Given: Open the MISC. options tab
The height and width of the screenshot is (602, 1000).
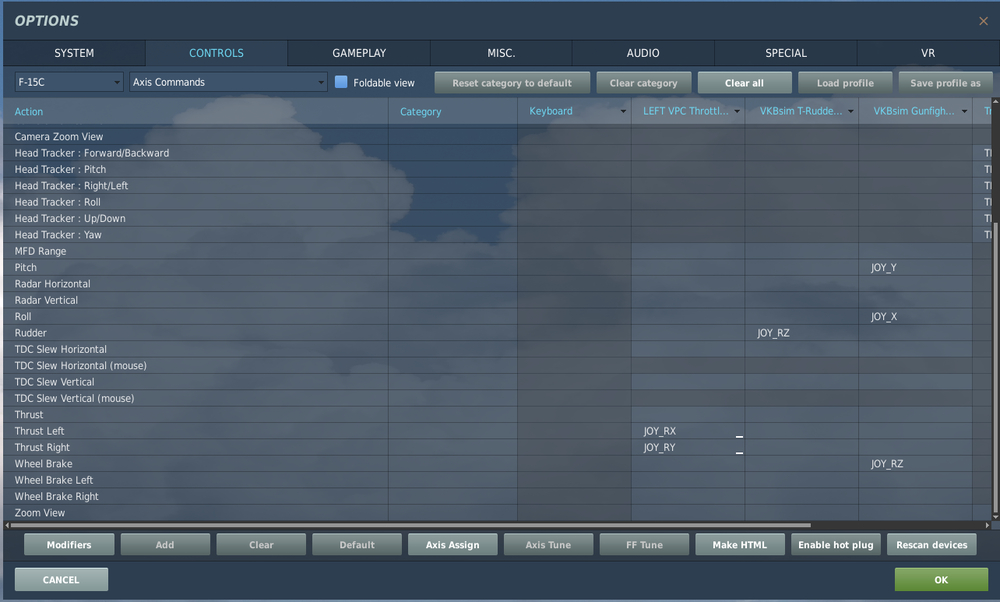Looking at the screenshot, I should point(501,53).
